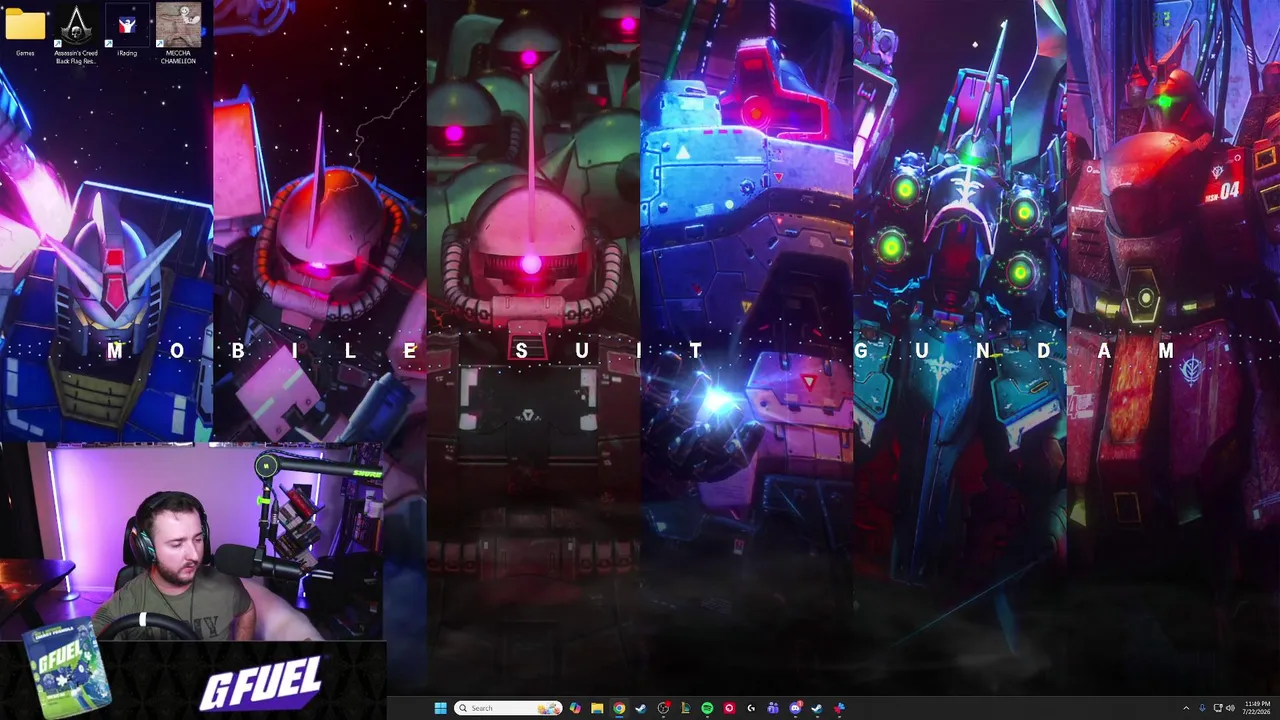Open the red and blue pinwheel taskbar icon

pyautogui.click(x=839, y=708)
